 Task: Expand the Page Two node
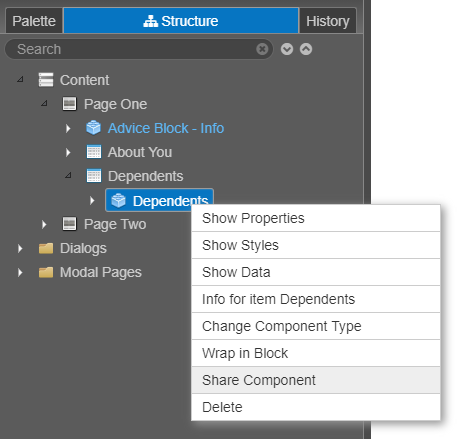point(44,224)
